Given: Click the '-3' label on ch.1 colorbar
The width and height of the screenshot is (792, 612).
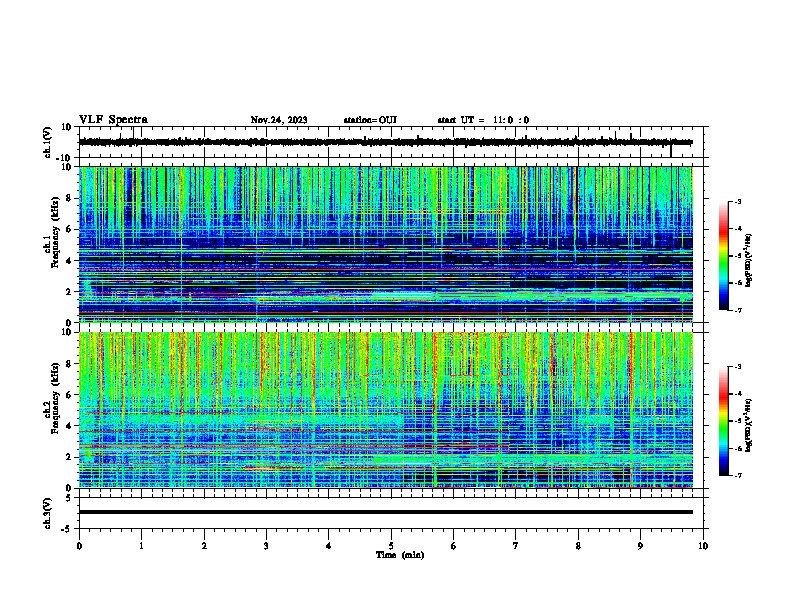Looking at the screenshot, I should (x=737, y=202).
